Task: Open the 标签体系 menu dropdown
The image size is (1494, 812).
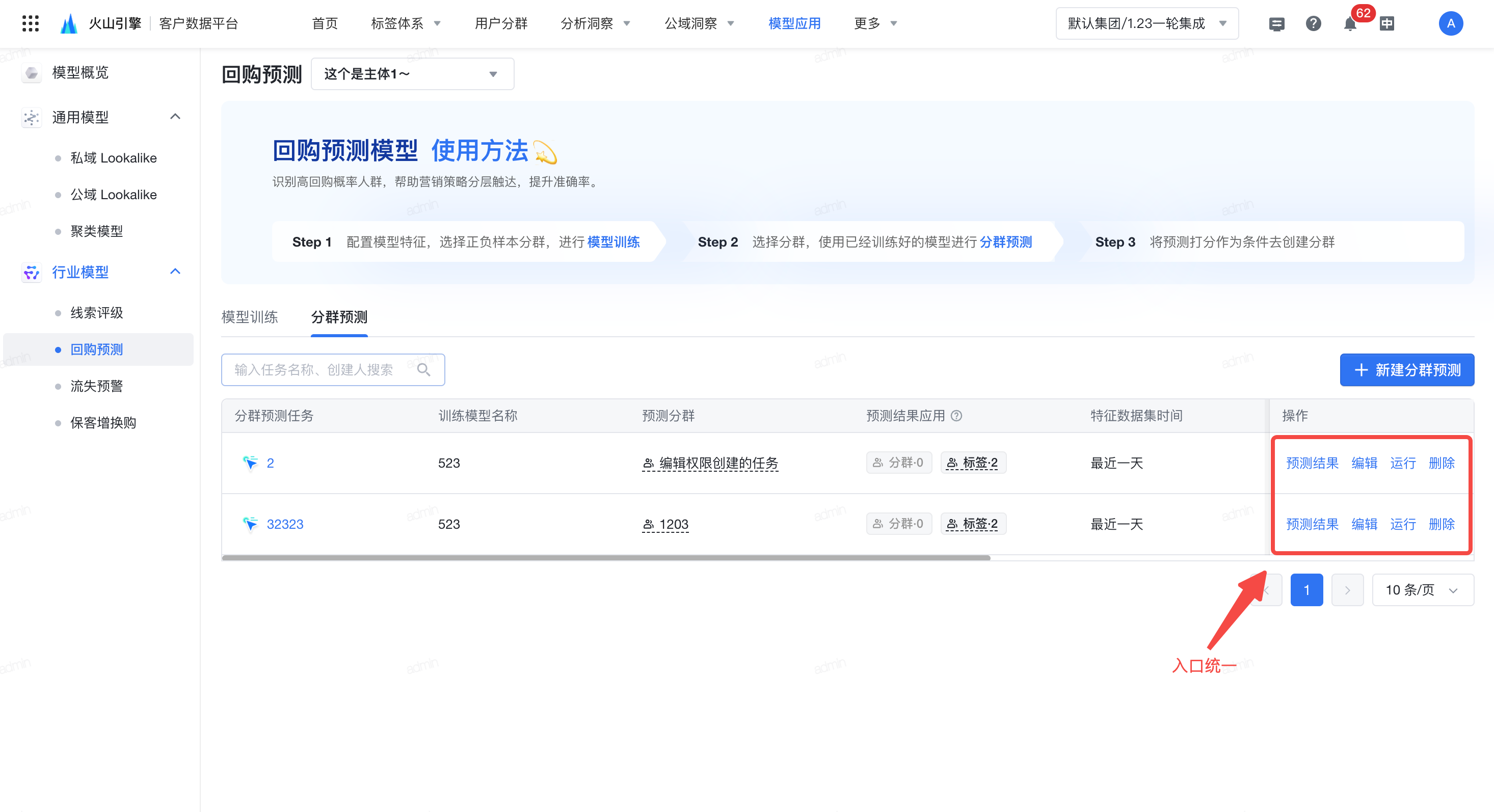Action: 406,23
